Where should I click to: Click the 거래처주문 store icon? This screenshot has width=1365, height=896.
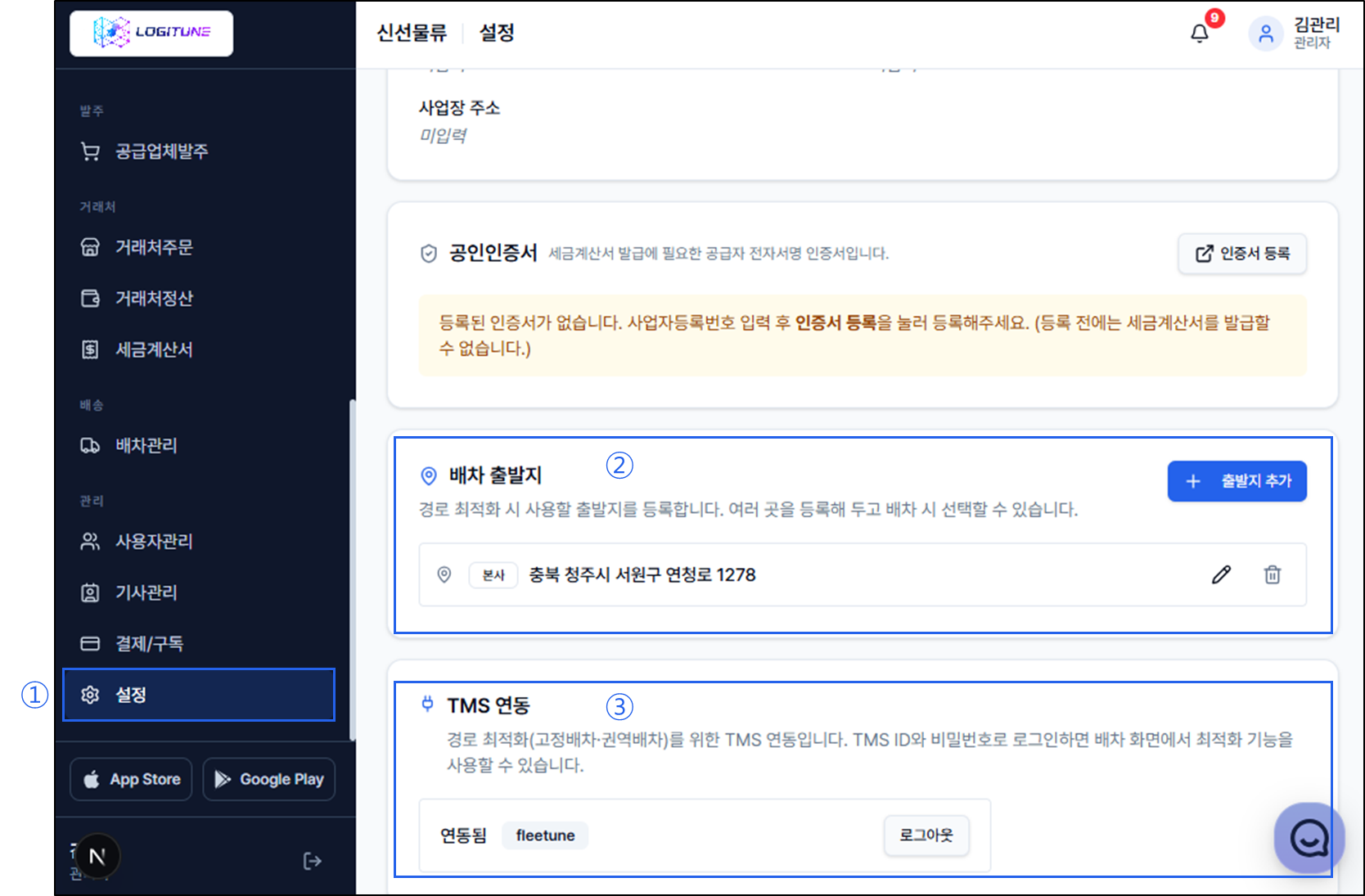(x=90, y=247)
